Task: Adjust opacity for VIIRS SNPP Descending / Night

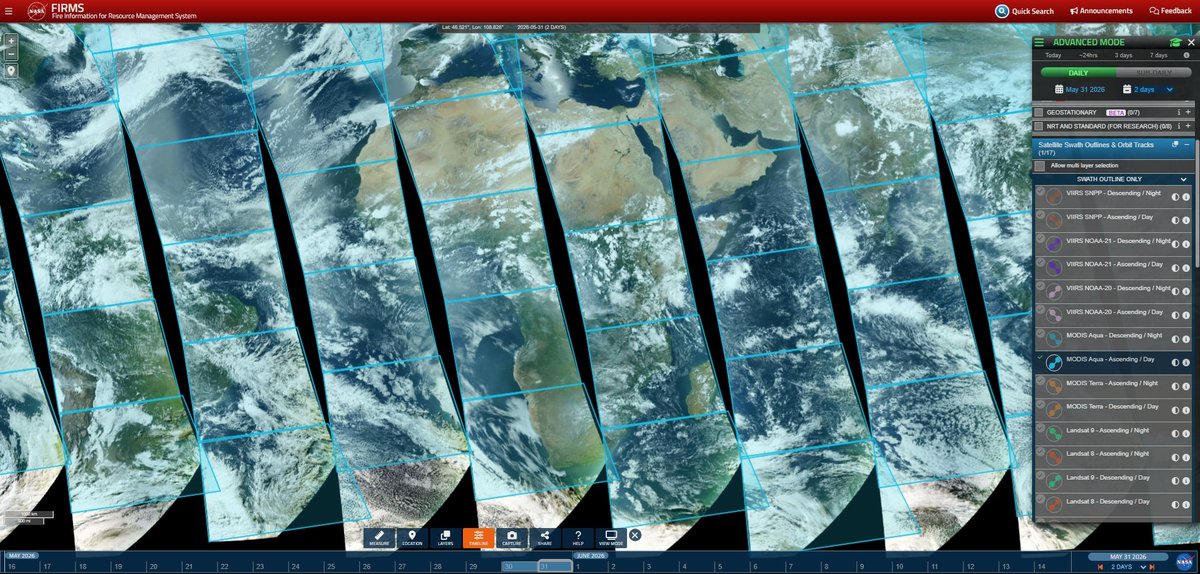Action: (1175, 196)
